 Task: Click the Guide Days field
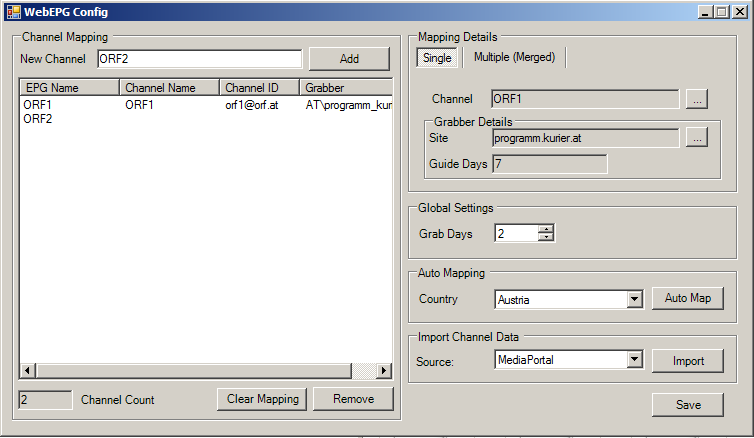tap(550, 164)
